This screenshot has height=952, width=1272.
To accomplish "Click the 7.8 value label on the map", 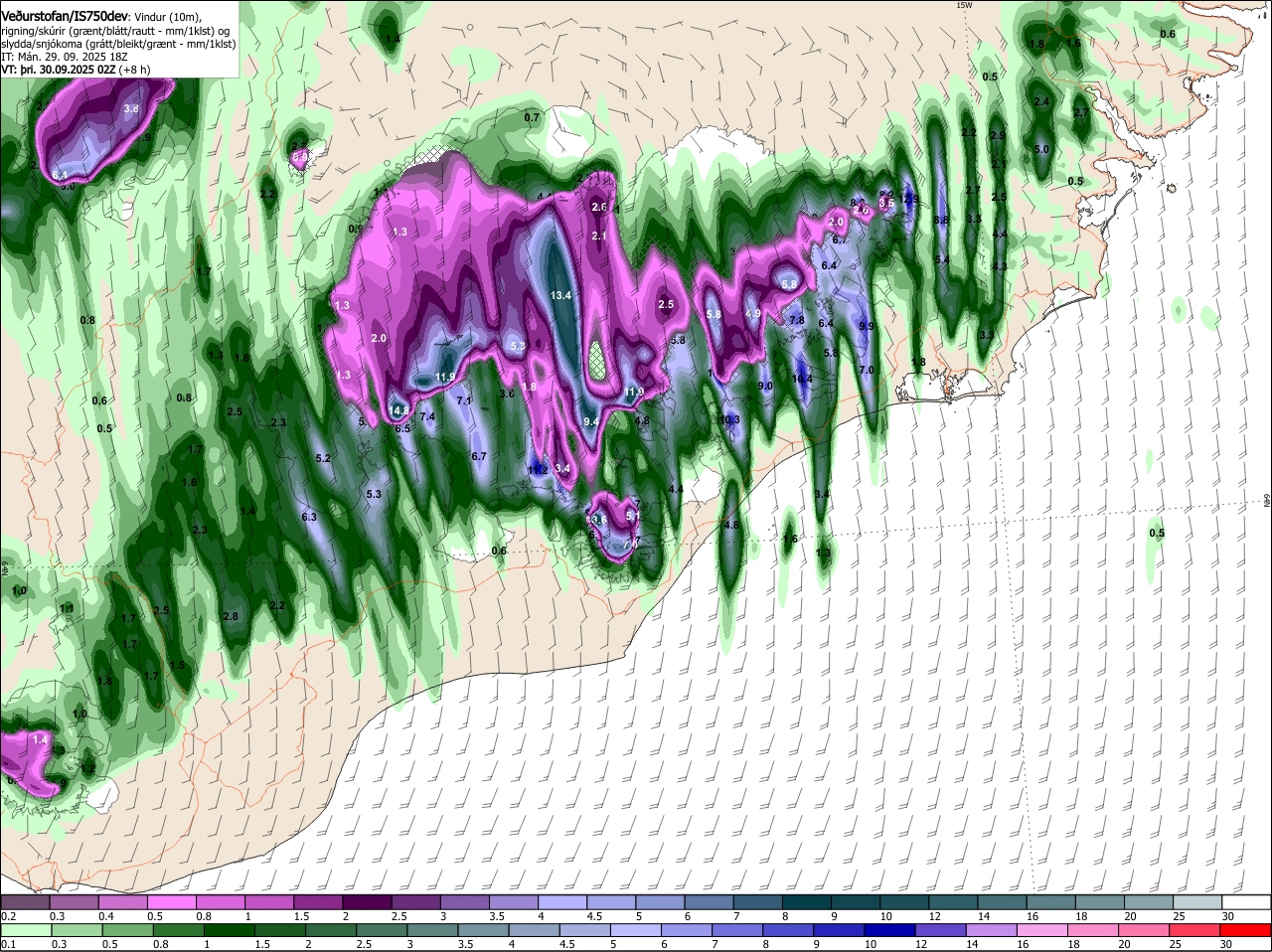I will coord(796,320).
